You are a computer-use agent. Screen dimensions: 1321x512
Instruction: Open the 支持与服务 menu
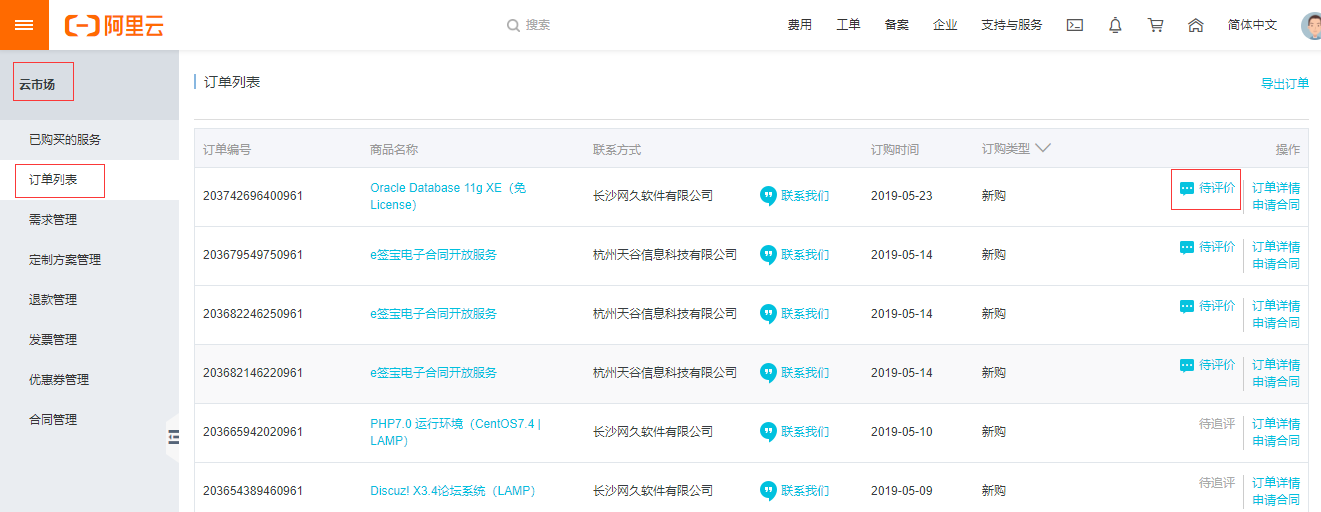1012,25
